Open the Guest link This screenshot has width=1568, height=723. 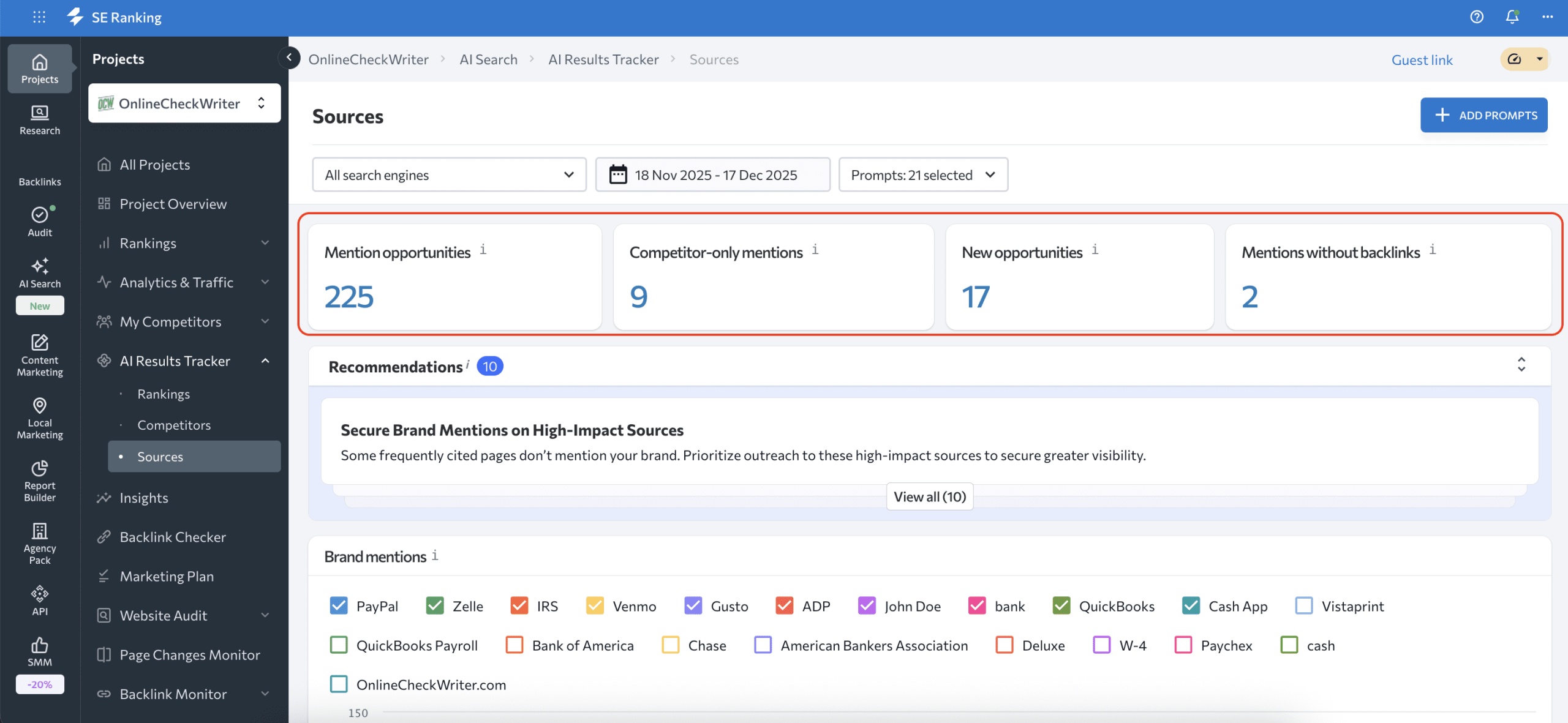[1422, 59]
